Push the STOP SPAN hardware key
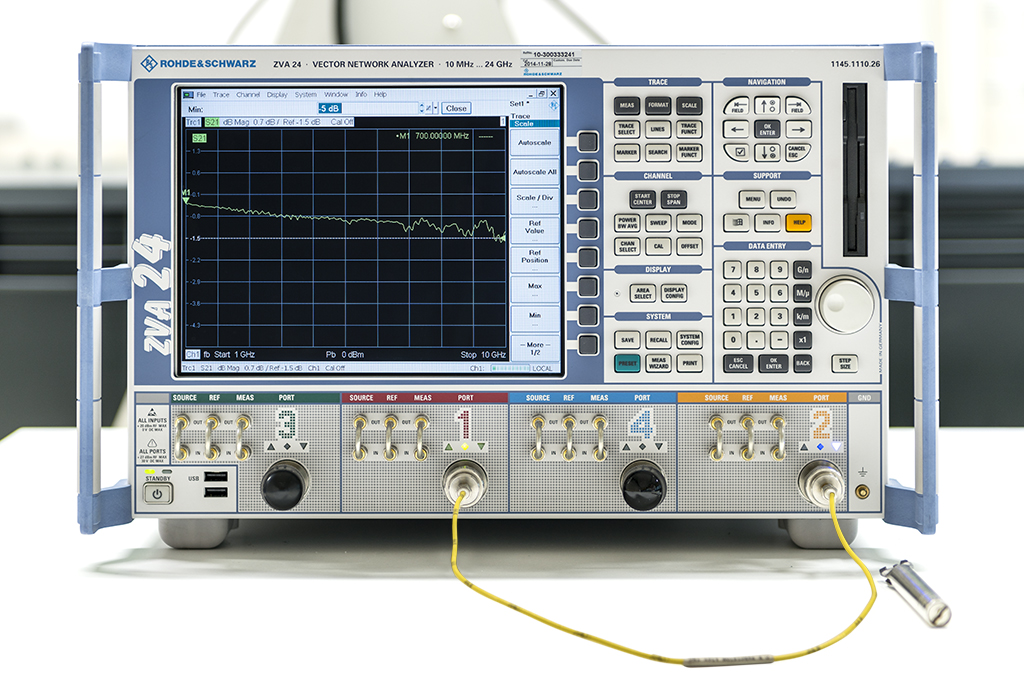The width and height of the screenshot is (1024, 683). [674, 199]
